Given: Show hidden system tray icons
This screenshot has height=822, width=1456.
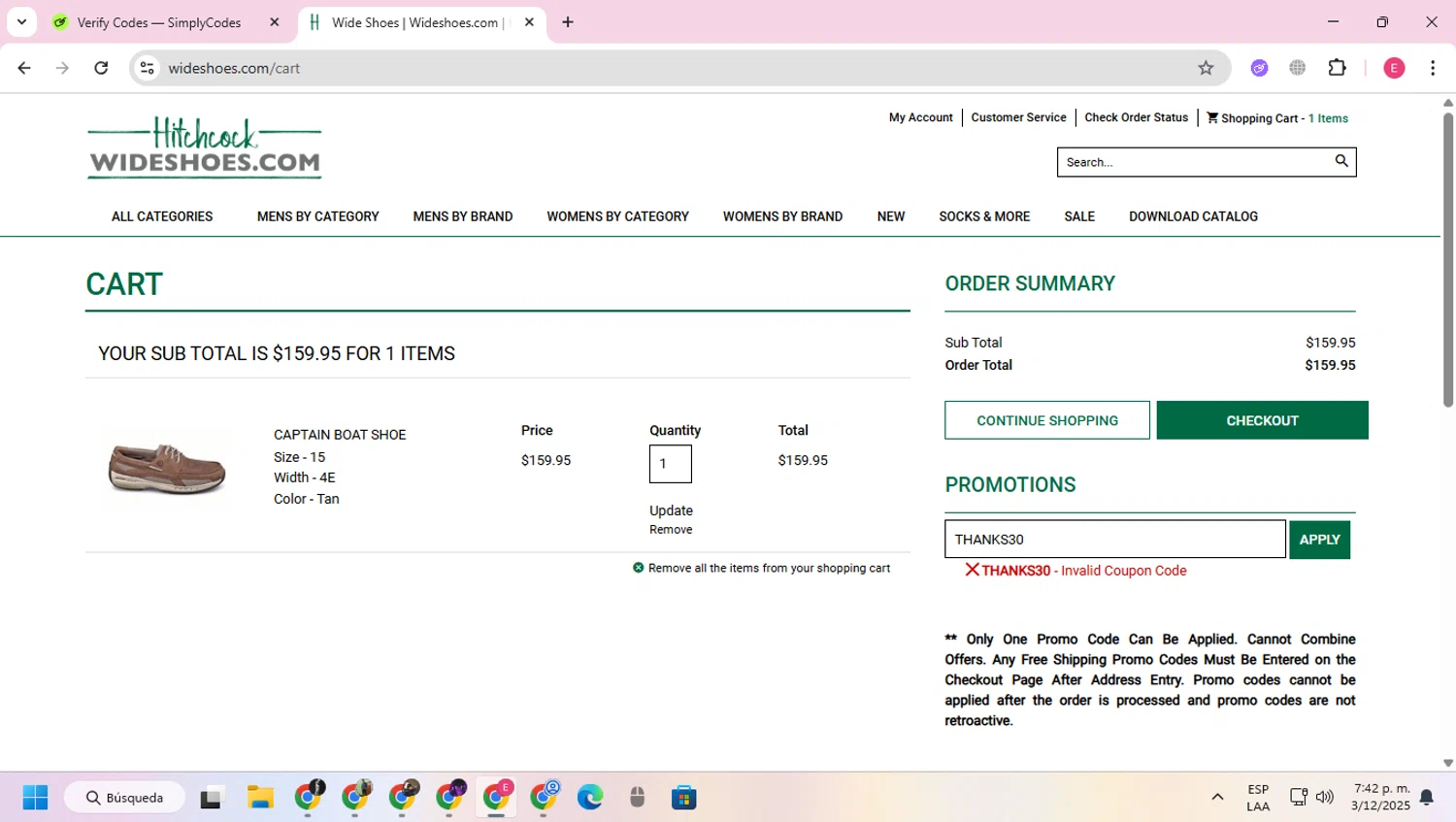Looking at the screenshot, I should coord(1217,798).
